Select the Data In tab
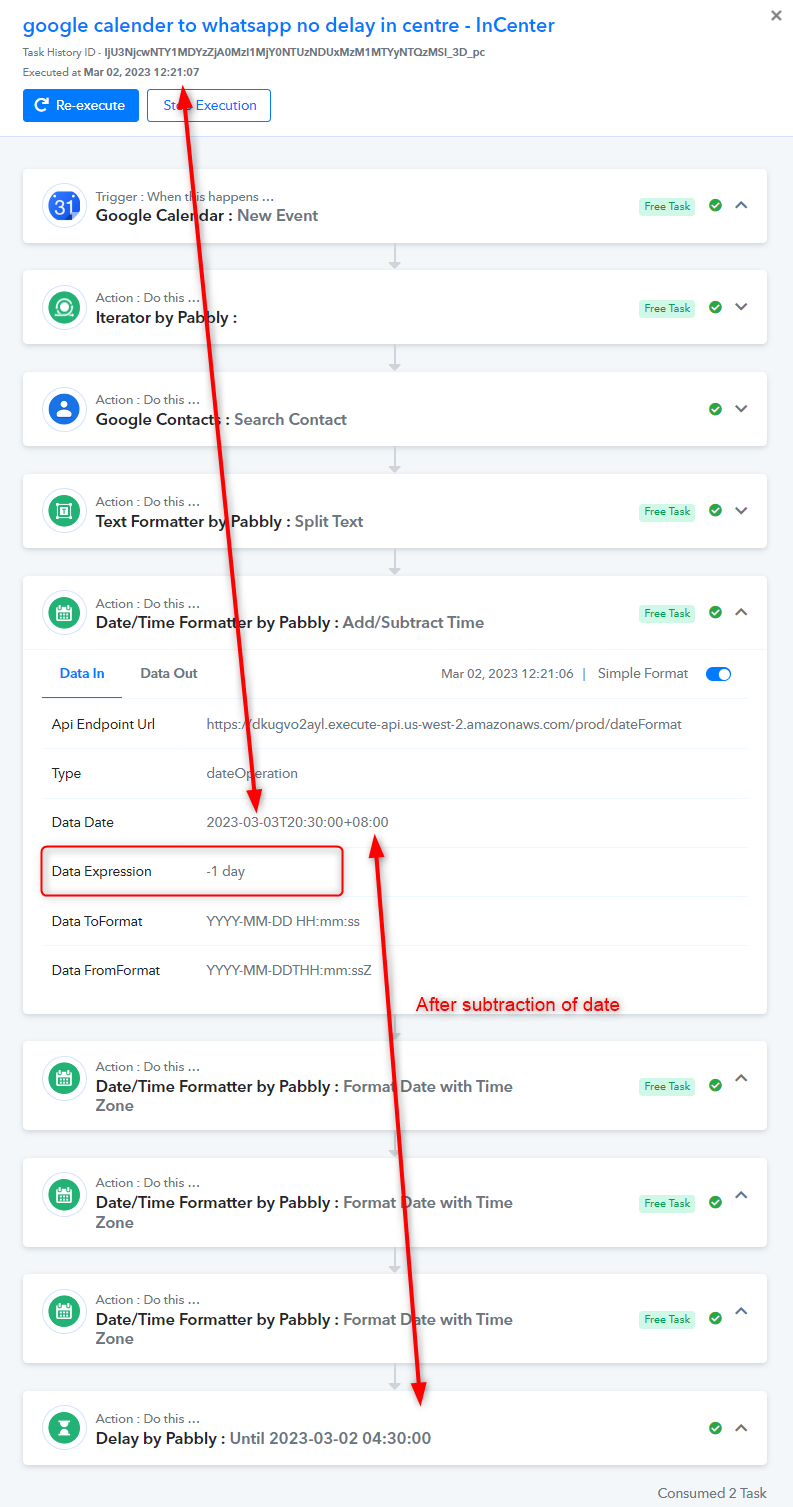The image size is (793, 1507). pyautogui.click(x=82, y=673)
